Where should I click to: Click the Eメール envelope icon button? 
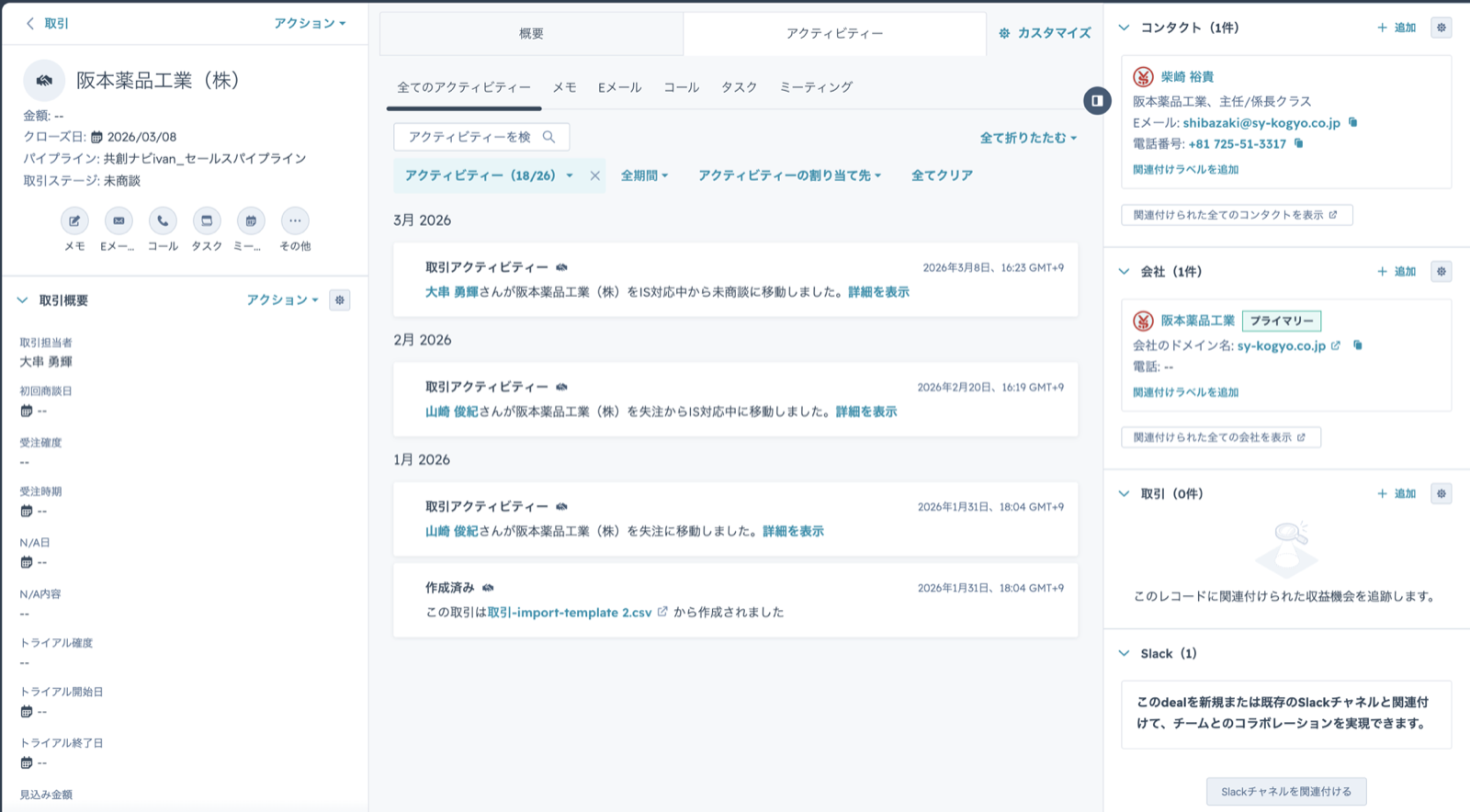119,220
